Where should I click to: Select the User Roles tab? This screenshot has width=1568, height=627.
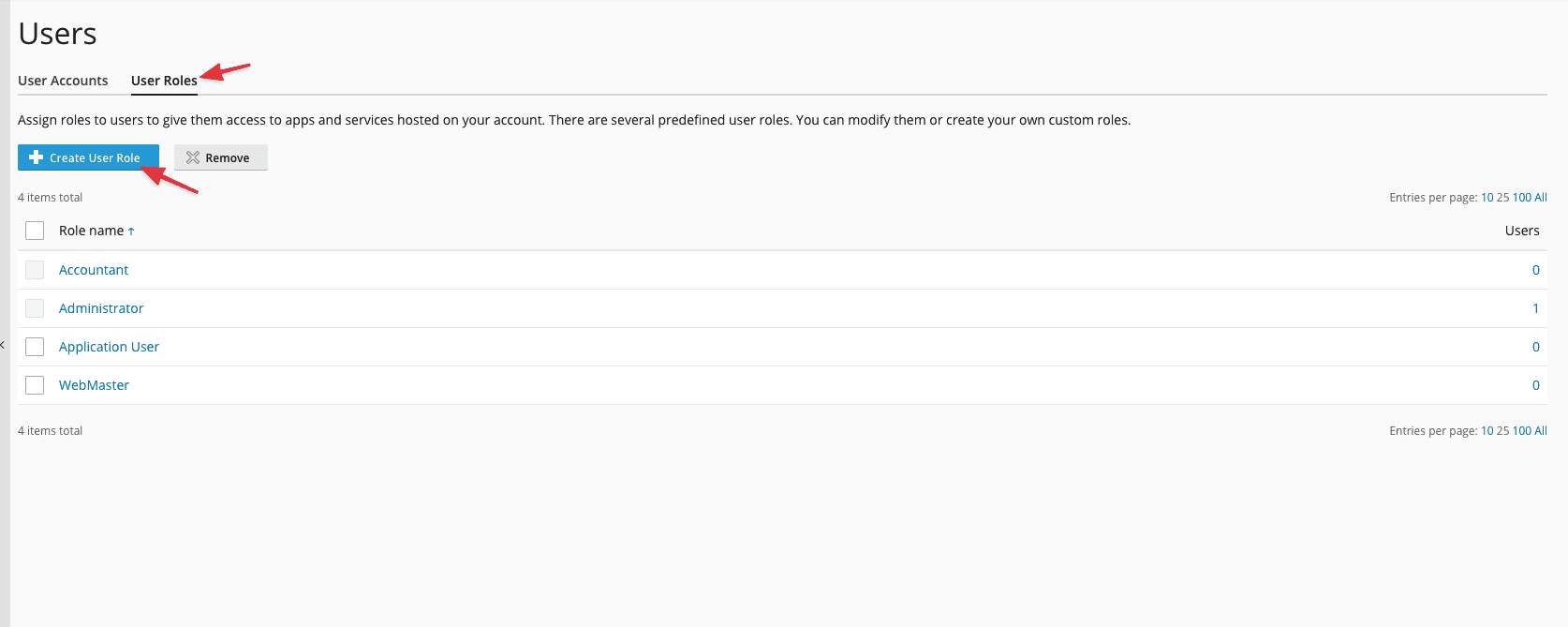click(x=164, y=81)
